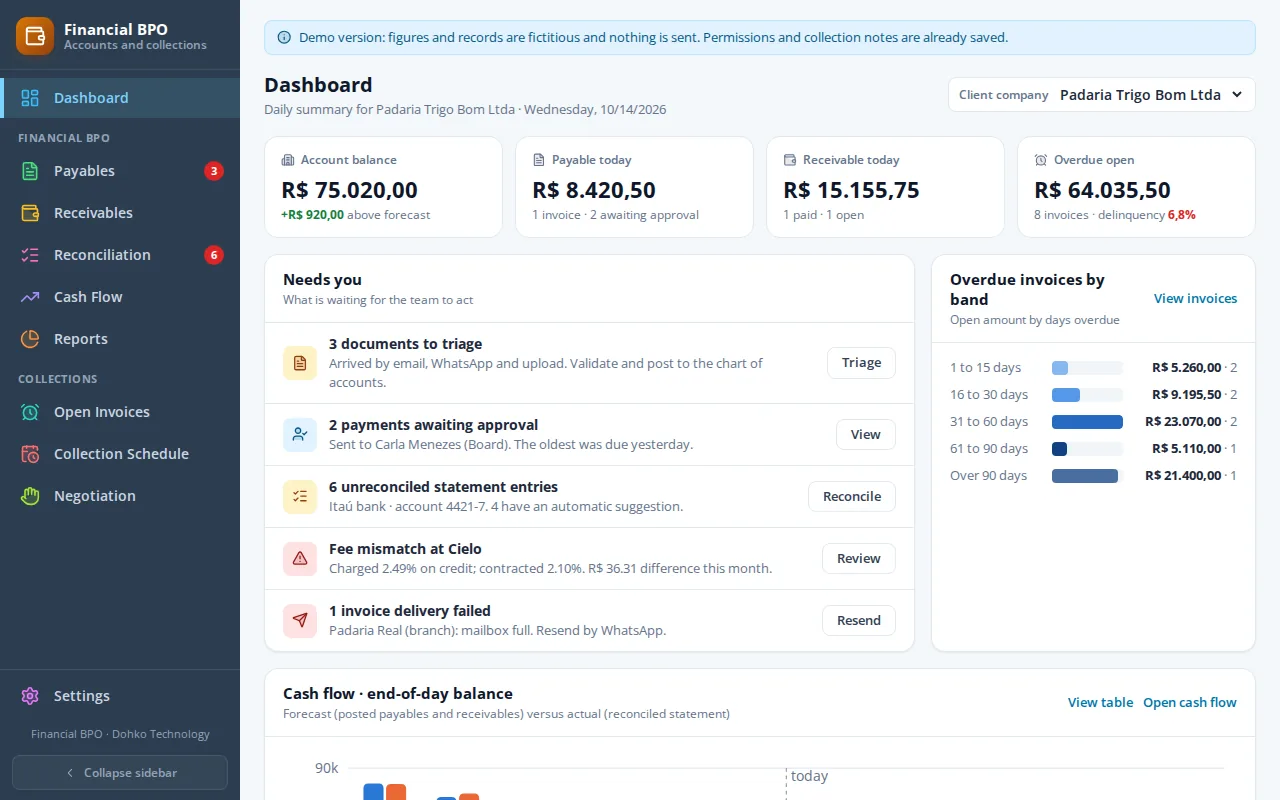The image size is (1280, 800).
Task: Click the warning triangle icon for Cielo fee mismatch
Action: [x=300, y=559]
